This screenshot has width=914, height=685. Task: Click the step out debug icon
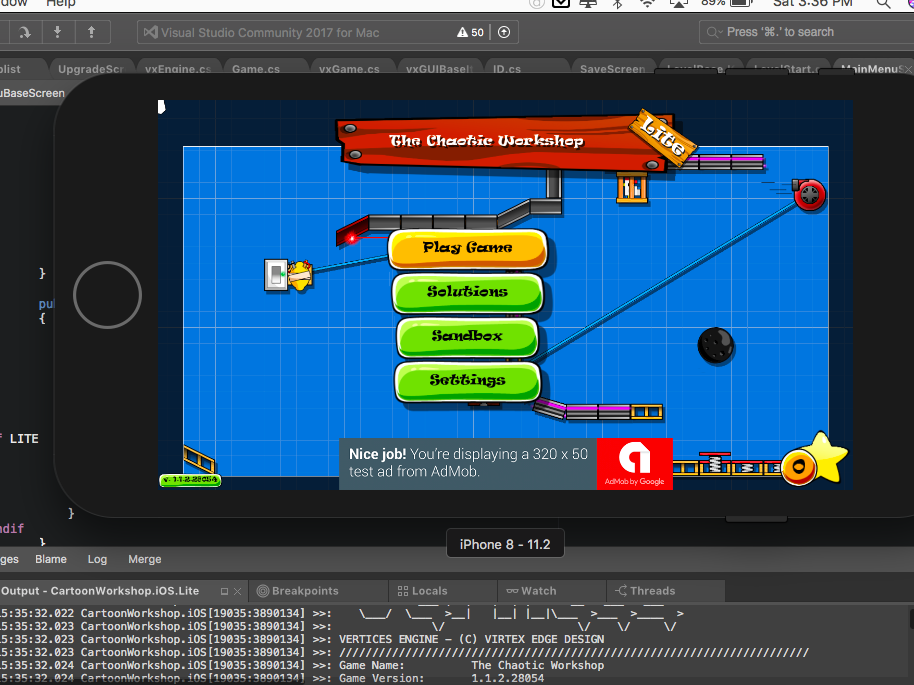[91, 32]
